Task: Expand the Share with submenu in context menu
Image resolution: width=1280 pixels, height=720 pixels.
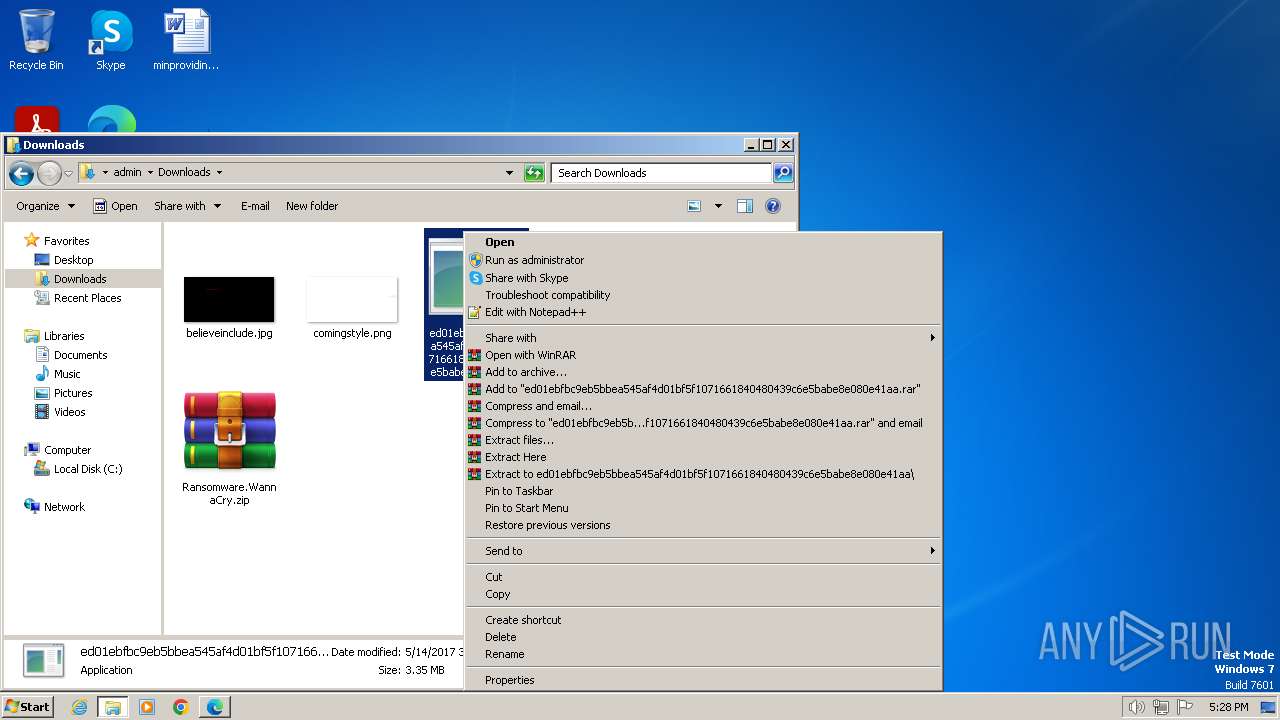Action: (x=704, y=338)
